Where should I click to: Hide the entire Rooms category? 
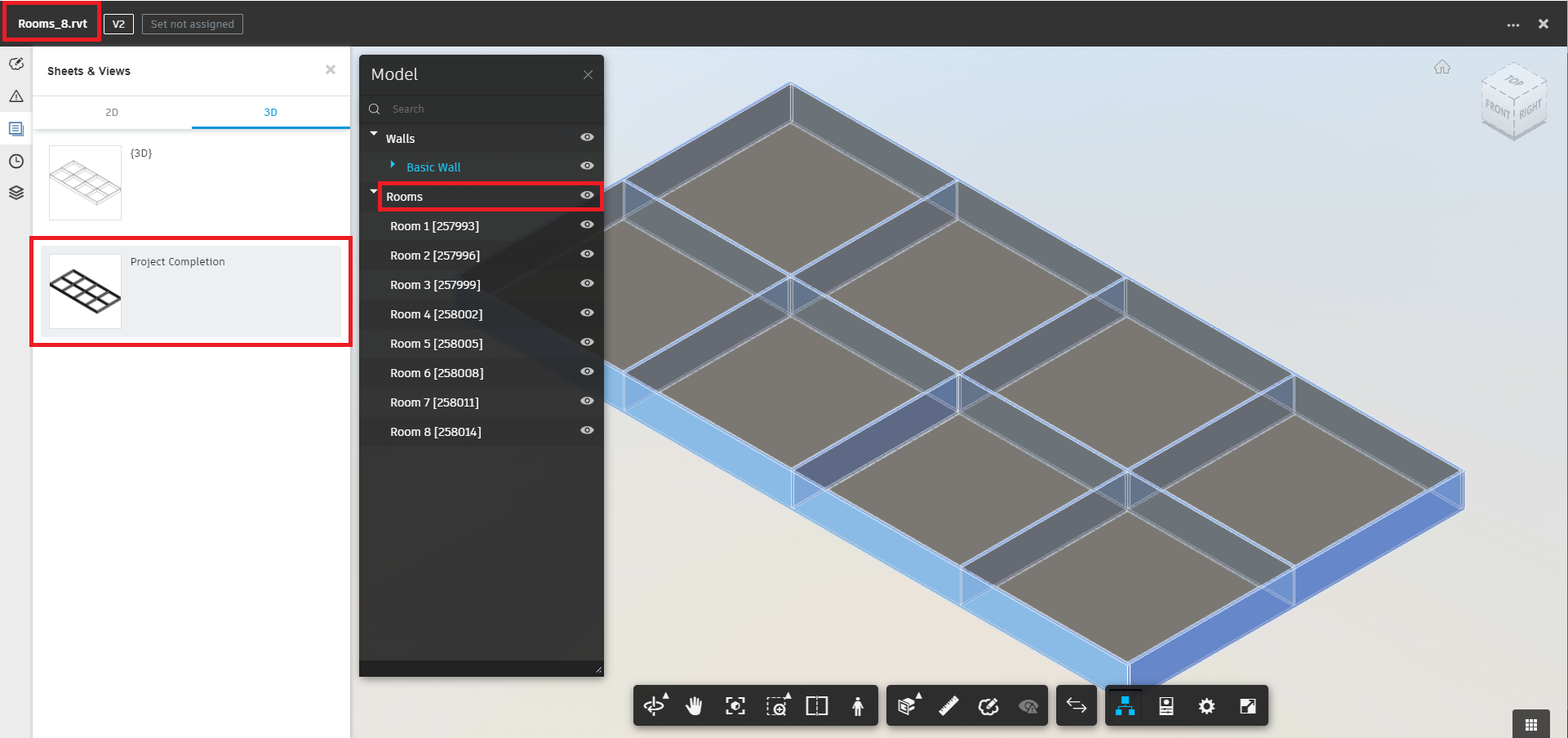click(x=587, y=195)
